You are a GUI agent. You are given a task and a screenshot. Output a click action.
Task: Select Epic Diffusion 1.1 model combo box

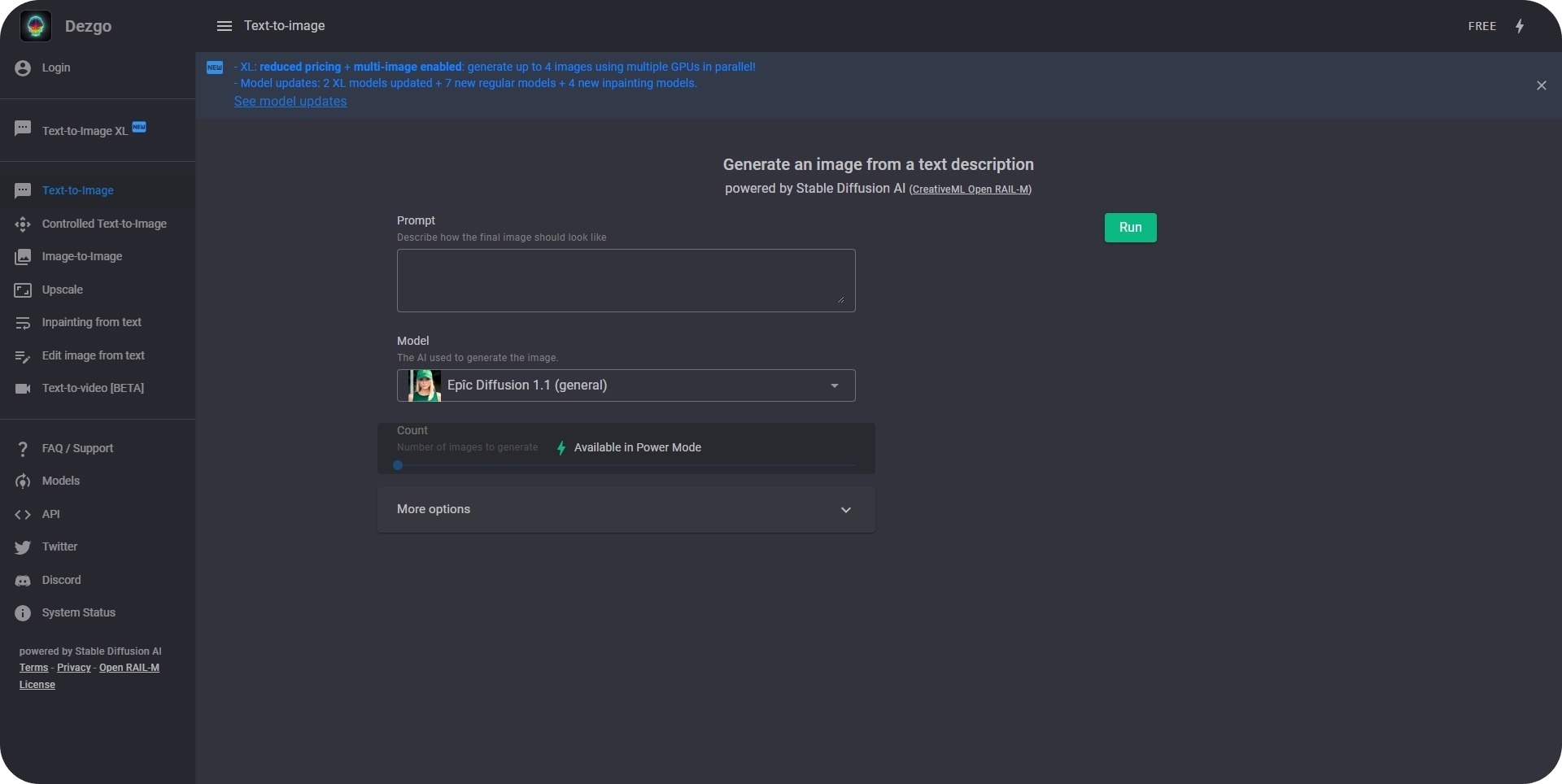(x=626, y=385)
